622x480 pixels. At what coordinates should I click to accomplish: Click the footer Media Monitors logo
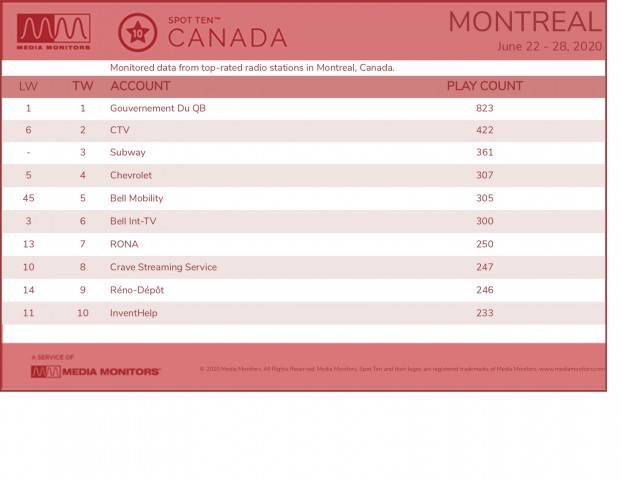click(96, 372)
